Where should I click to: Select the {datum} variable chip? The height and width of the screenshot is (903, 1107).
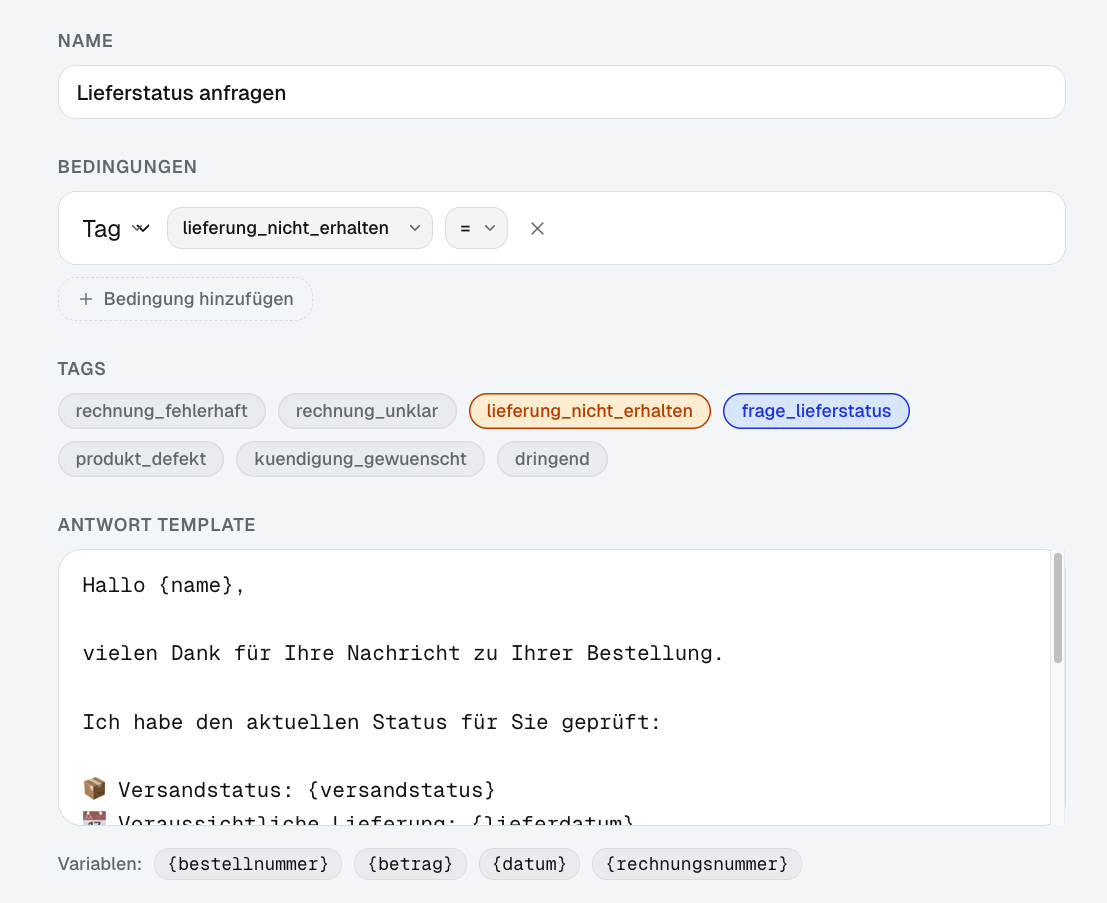[529, 864]
